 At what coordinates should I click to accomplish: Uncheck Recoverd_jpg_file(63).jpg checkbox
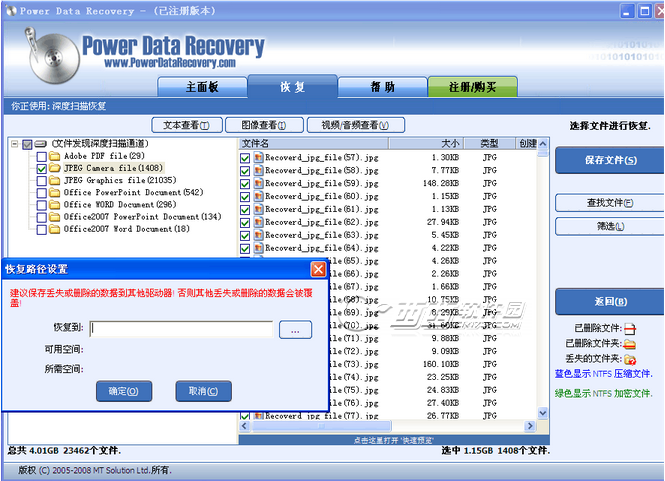[245, 236]
